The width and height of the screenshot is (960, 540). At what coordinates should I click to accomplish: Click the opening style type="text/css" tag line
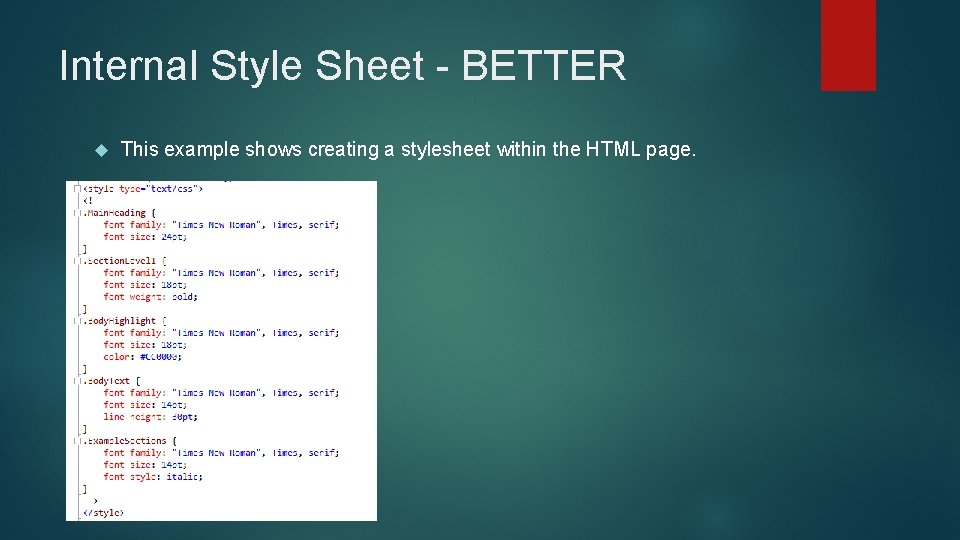[x=143, y=189]
